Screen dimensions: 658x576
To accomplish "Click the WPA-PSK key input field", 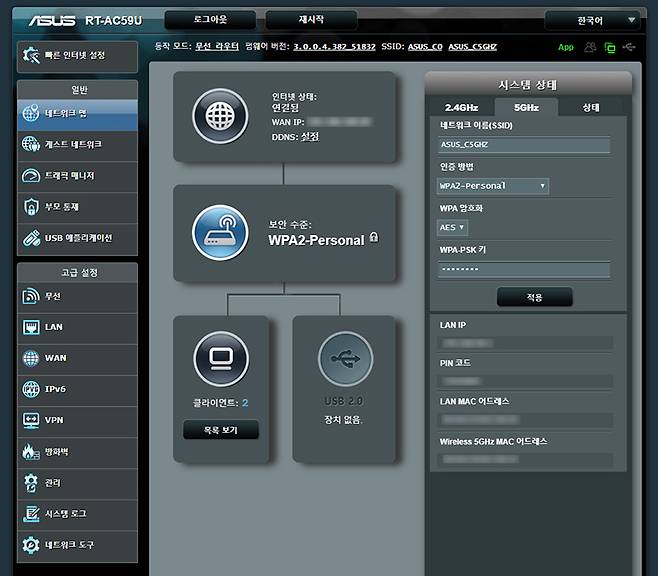I will pos(524,269).
